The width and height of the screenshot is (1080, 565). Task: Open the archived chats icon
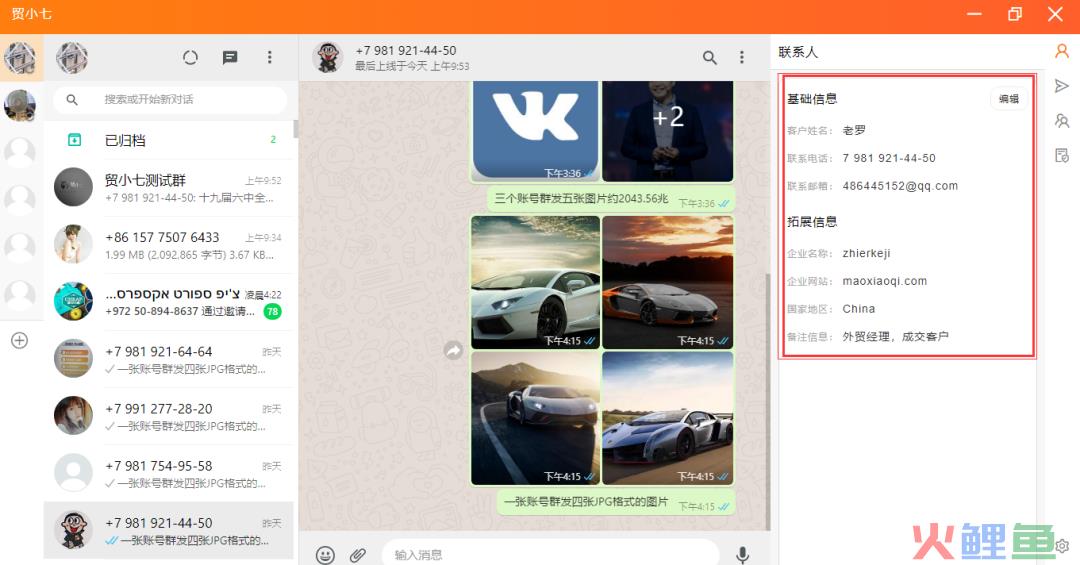tap(74, 140)
